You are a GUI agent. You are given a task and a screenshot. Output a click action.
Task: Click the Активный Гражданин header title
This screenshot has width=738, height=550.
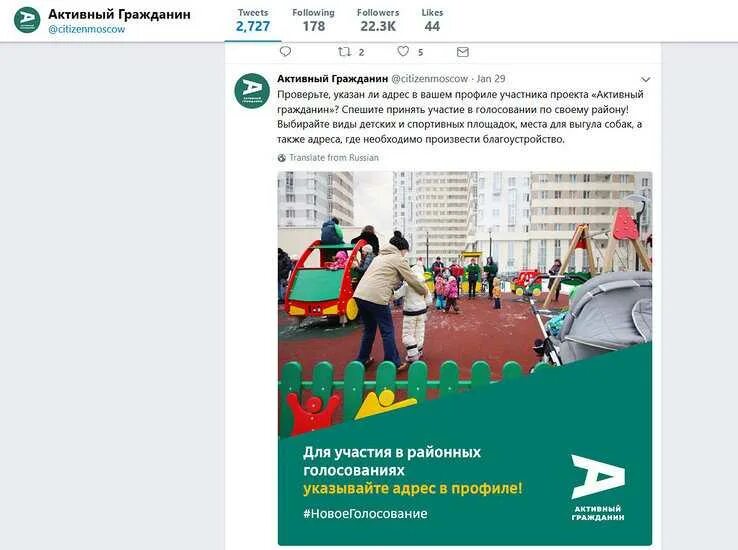pyautogui.click(x=120, y=15)
